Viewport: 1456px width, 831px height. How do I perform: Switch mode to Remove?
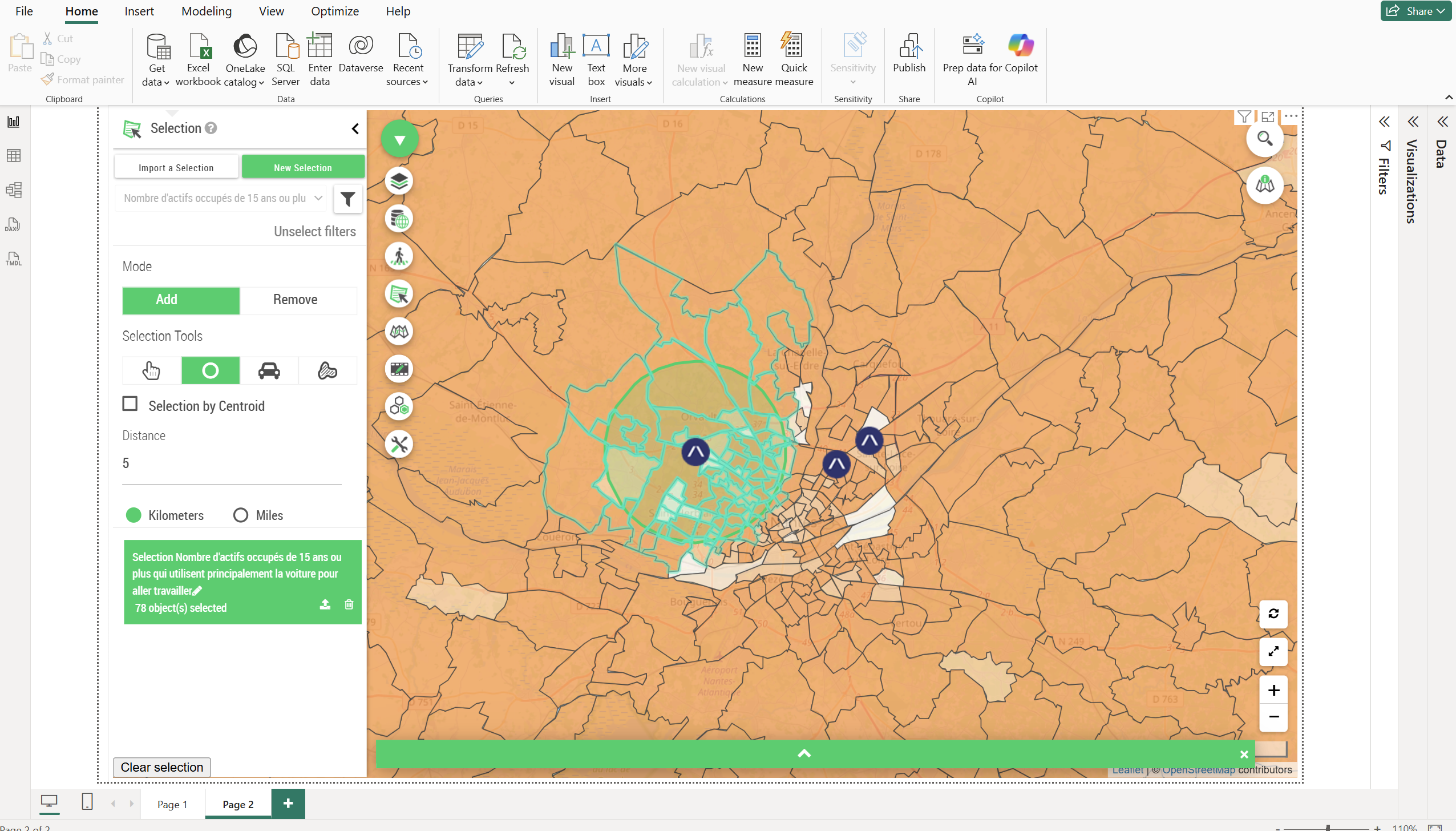pyautogui.click(x=296, y=300)
